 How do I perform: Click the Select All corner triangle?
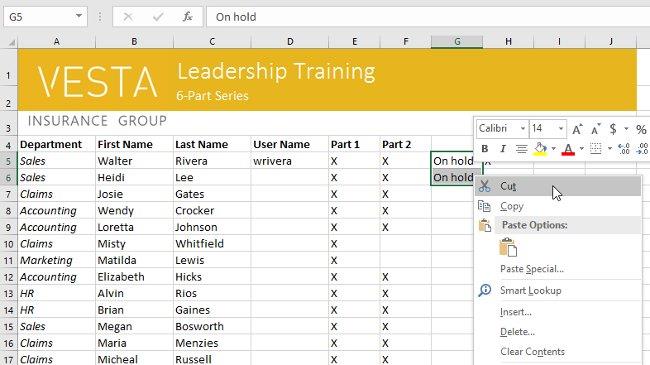pyautogui.click(x=12, y=42)
